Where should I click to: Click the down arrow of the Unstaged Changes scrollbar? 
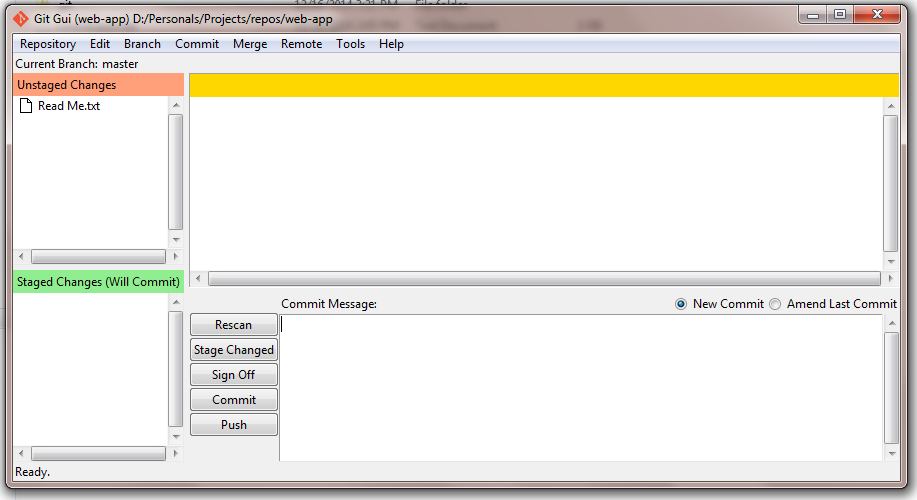coord(176,240)
